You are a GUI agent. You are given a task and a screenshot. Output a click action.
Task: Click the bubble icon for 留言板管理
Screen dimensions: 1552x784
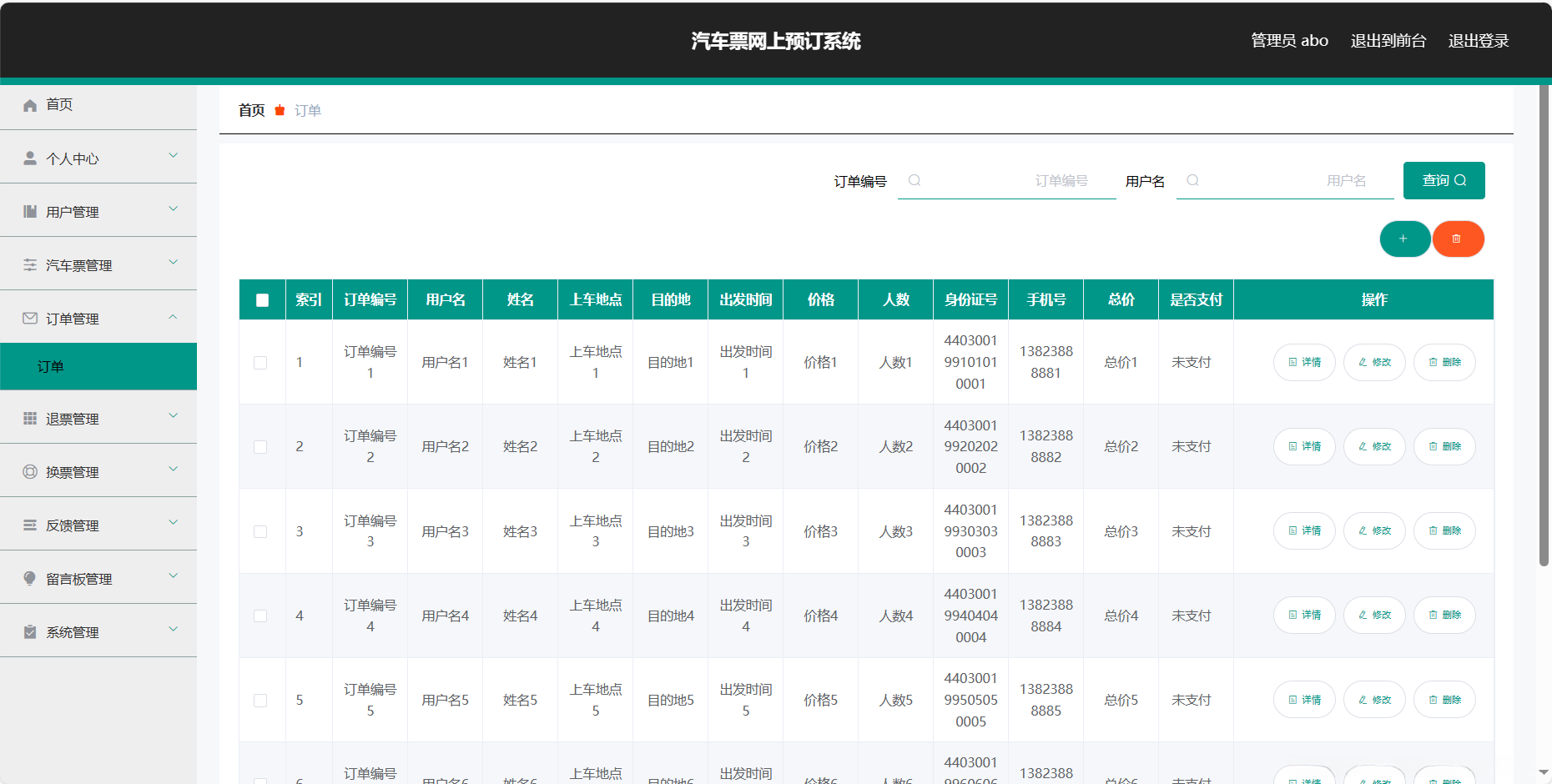pos(30,579)
